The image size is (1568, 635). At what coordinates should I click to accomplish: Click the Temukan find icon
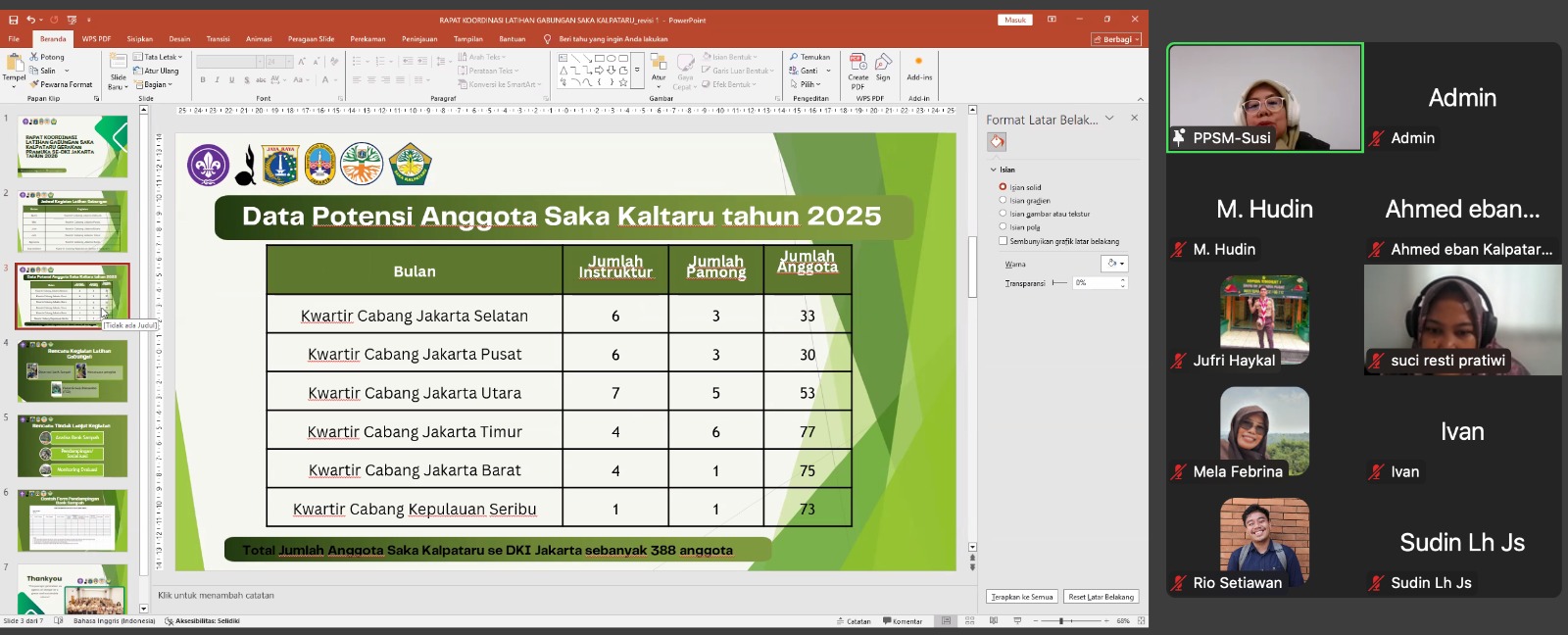click(x=809, y=57)
